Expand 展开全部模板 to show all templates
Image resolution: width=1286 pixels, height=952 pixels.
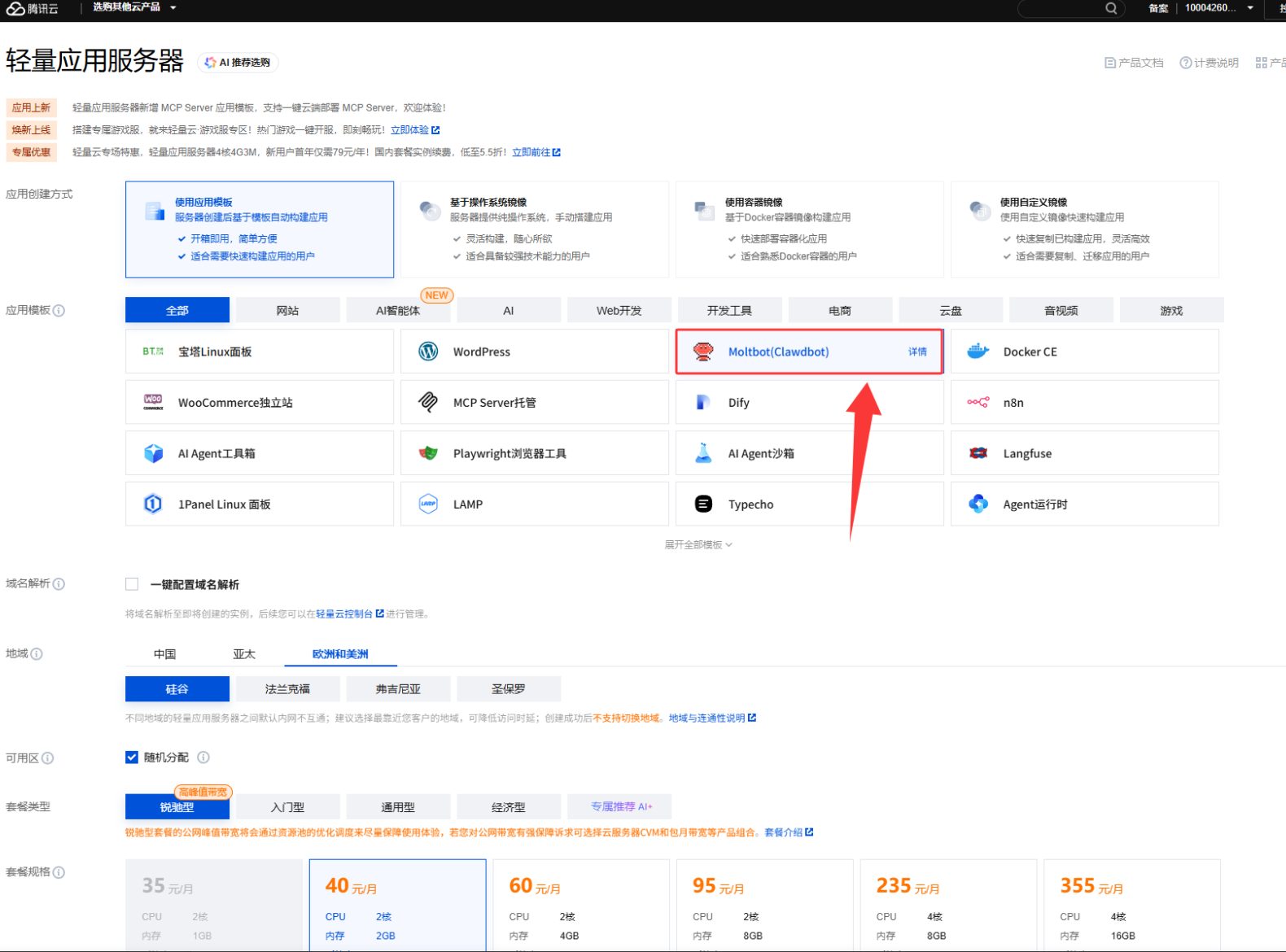click(698, 544)
